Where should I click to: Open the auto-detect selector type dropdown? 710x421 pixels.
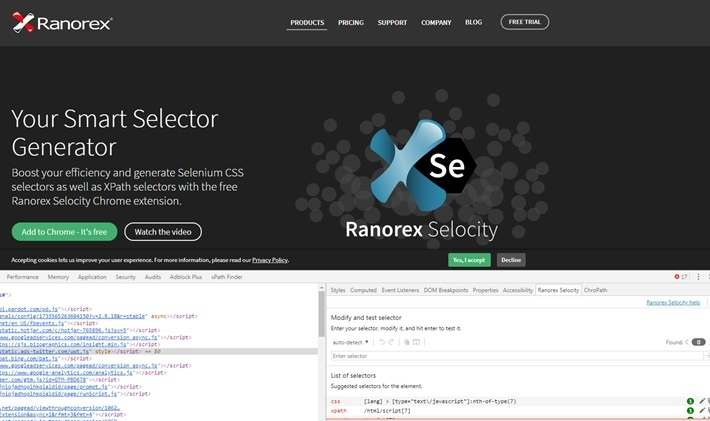[350, 342]
